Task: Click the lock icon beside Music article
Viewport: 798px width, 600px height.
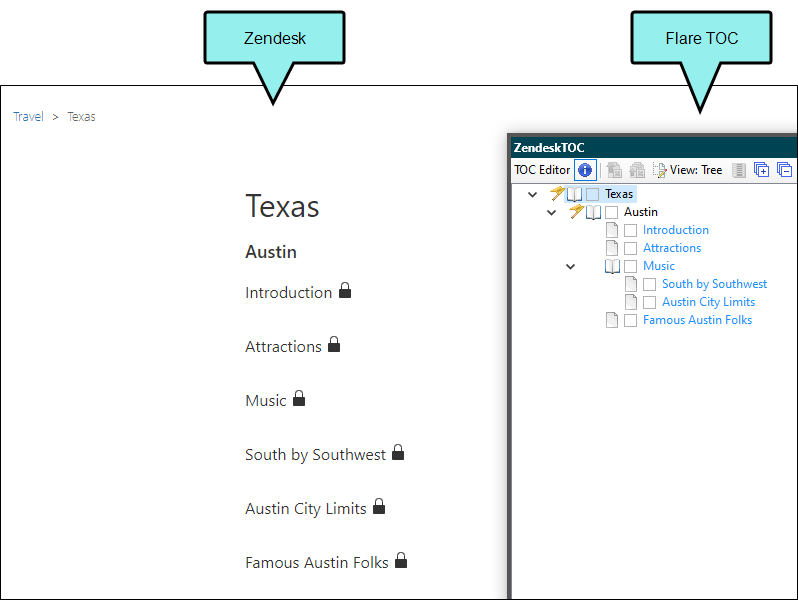Action: coord(299,398)
